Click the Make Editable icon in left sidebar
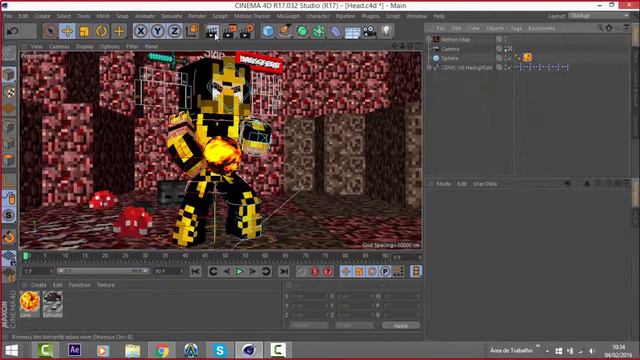Screen dimensions: 640x360 pos(9,53)
